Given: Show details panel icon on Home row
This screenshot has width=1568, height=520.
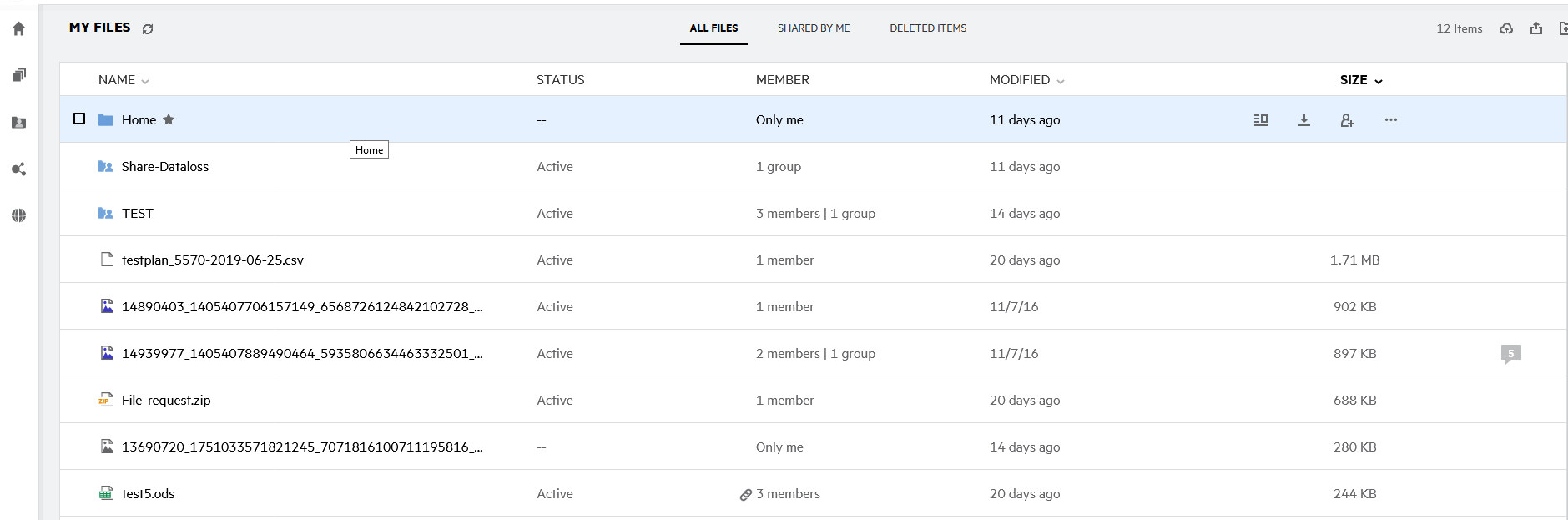Looking at the screenshot, I should pyautogui.click(x=1260, y=120).
